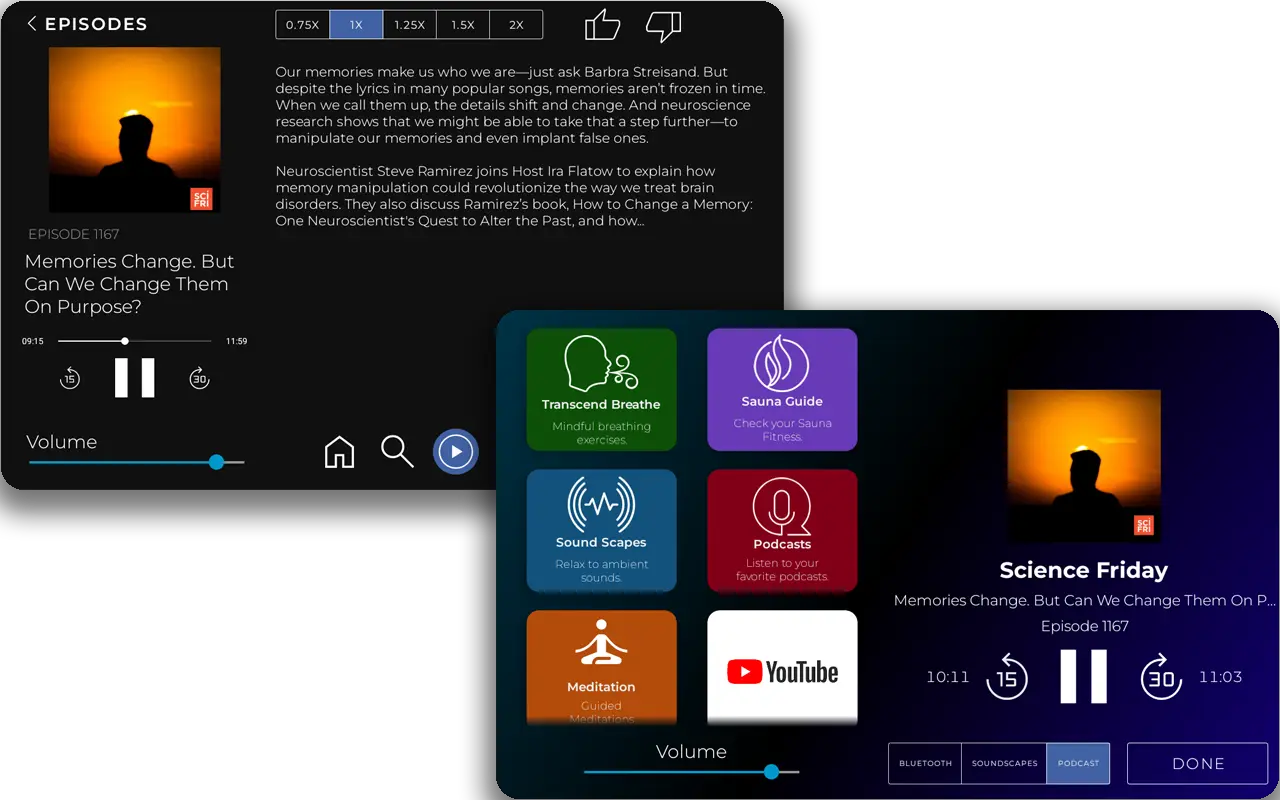
Task: Click the Science Friday episode artwork
Action: [x=1084, y=464]
